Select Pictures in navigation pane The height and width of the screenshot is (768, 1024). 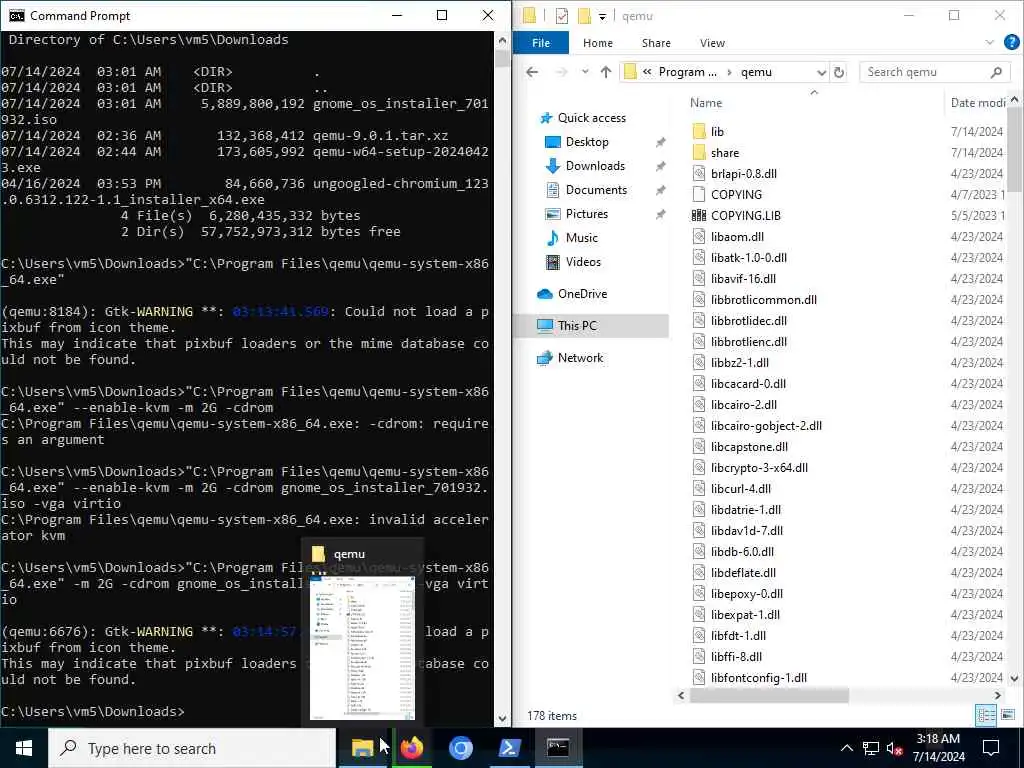pos(586,214)
